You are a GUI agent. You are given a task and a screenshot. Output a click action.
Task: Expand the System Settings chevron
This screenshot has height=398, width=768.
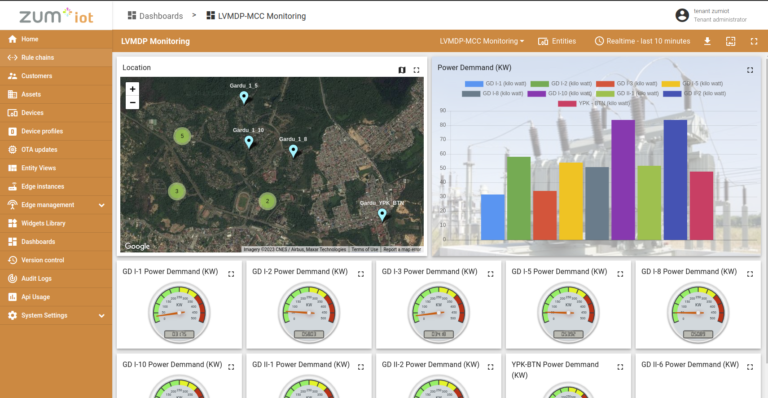tap(101, 316)
